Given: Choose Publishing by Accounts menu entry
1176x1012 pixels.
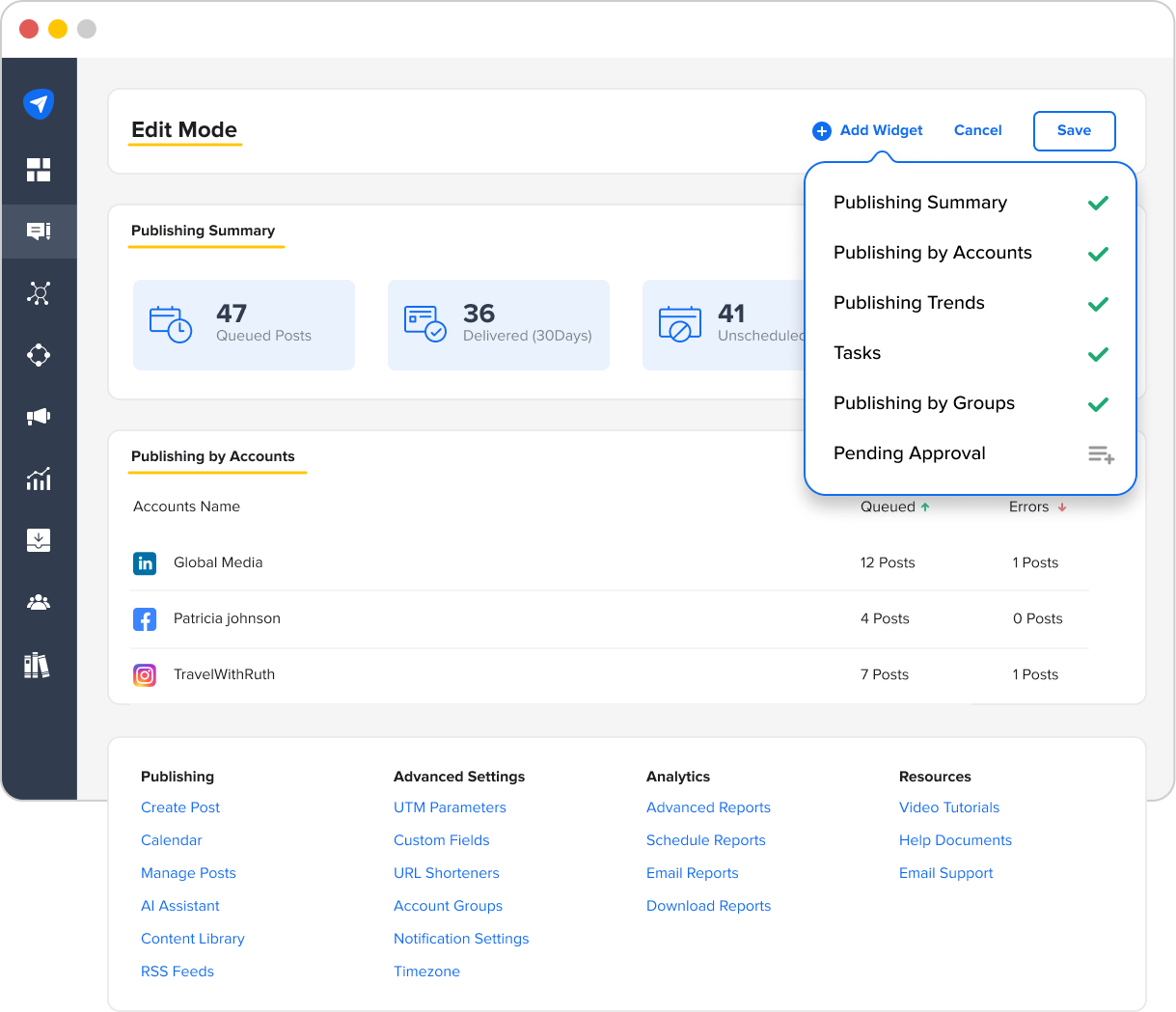Looking at the screenshot, I should [x=932, y=253].
